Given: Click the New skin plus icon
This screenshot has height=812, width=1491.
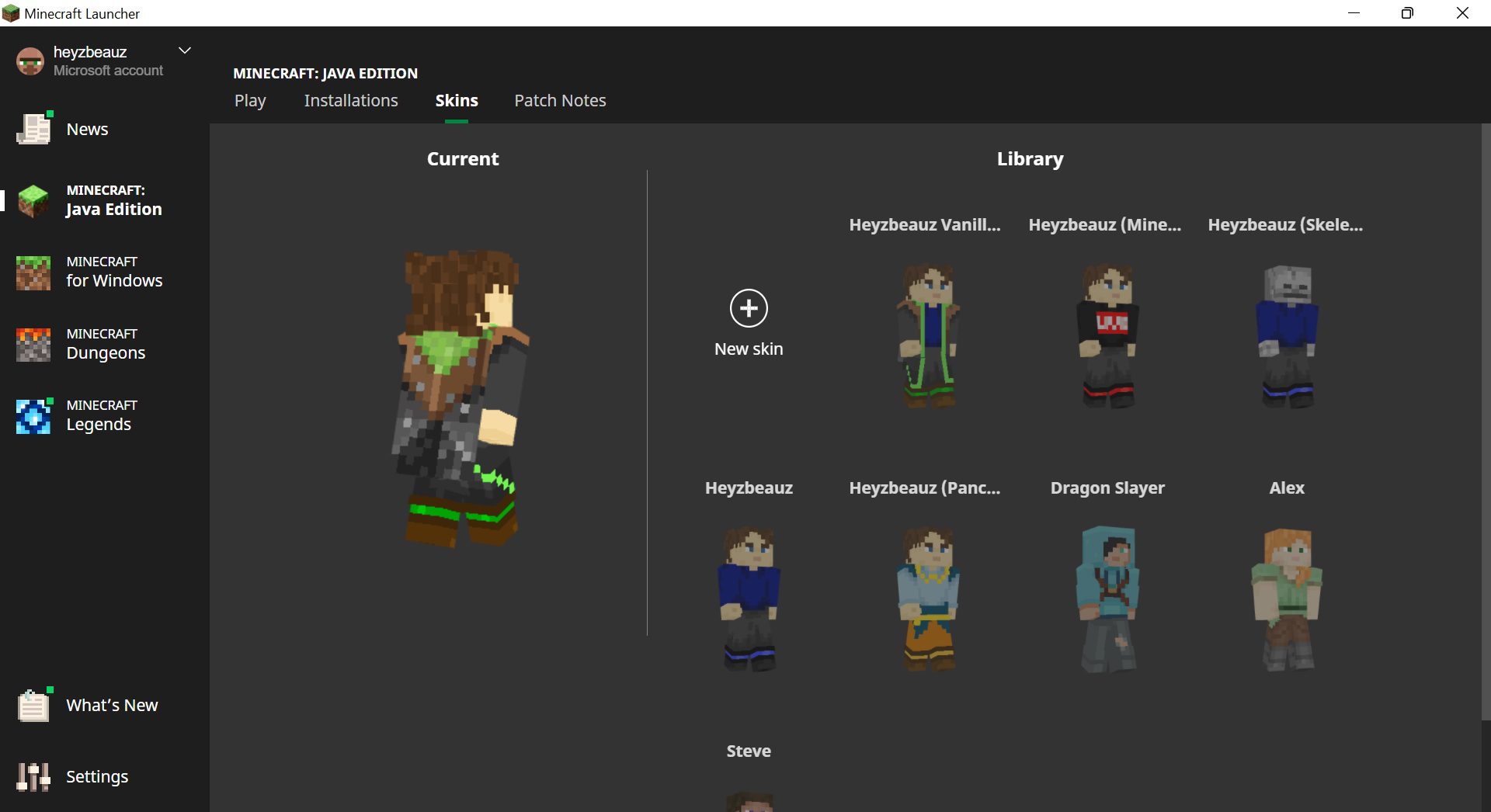Looking at the screenshot, I should (x=749, y=309).
